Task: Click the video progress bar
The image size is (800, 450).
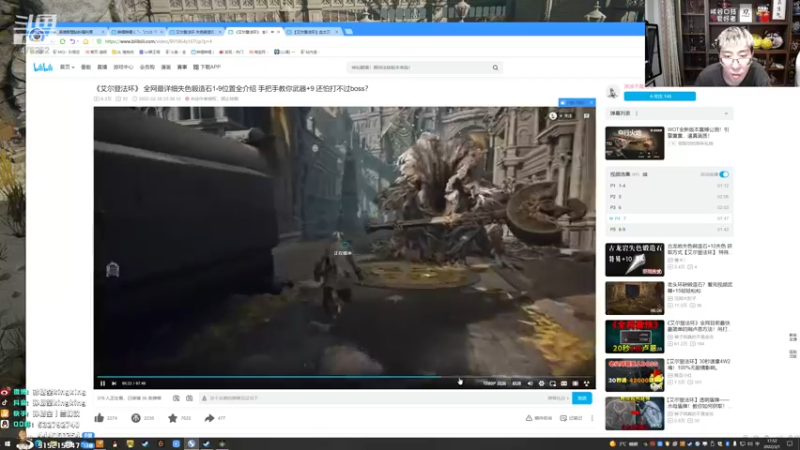Action: pos(344,377)
